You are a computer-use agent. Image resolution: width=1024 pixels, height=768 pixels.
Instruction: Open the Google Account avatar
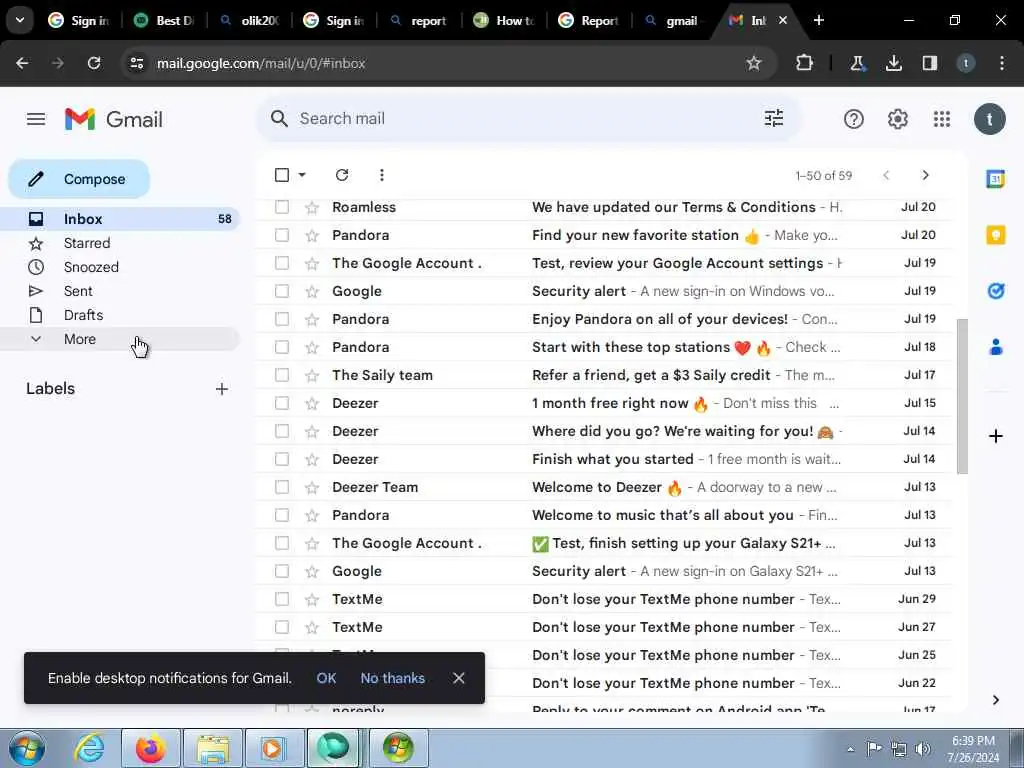pos(989,119)
